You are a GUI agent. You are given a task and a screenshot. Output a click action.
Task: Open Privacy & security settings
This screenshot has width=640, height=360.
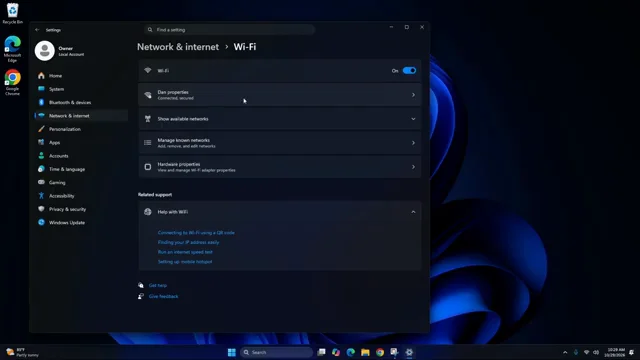click(81, 209)
